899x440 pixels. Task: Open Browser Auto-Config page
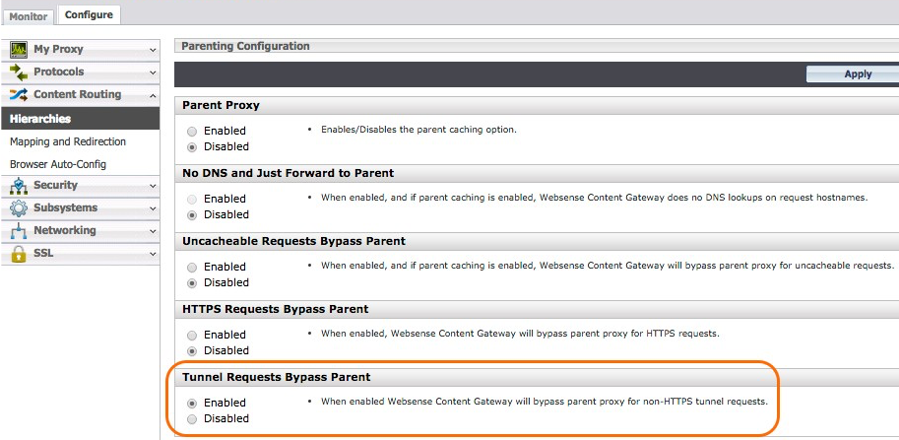click(58, 164)
